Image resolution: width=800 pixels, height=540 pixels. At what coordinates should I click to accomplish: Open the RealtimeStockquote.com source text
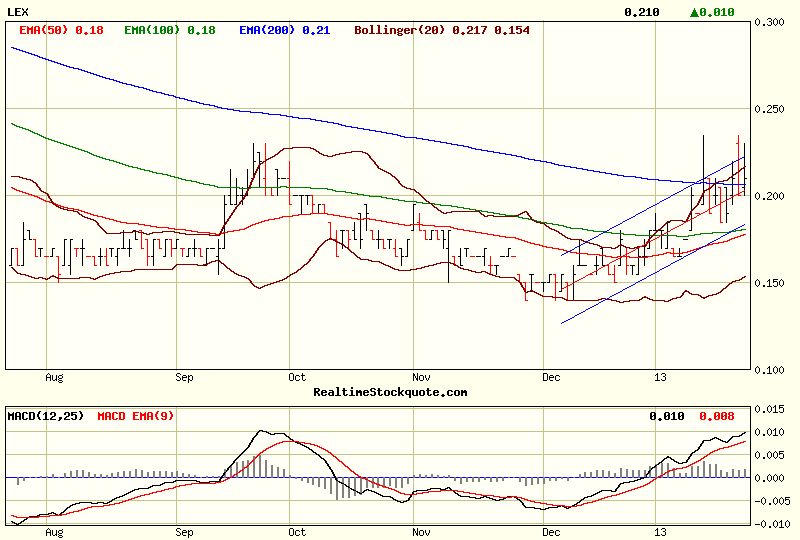[x=390, y=392]
